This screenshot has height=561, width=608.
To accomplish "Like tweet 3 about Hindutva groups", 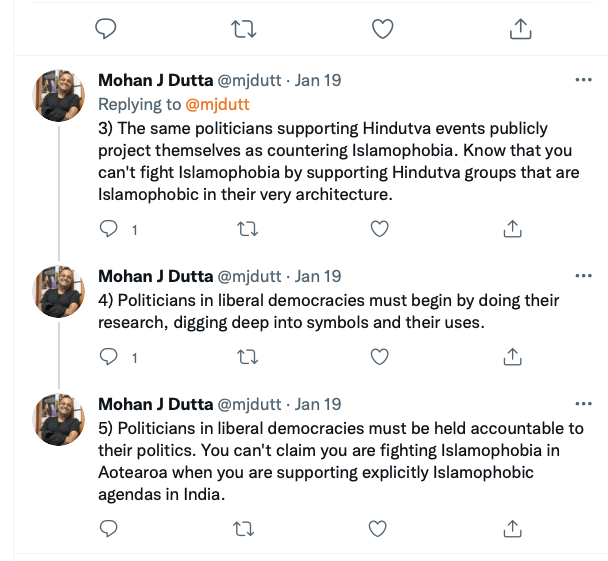I will click(x=379, y=229).
